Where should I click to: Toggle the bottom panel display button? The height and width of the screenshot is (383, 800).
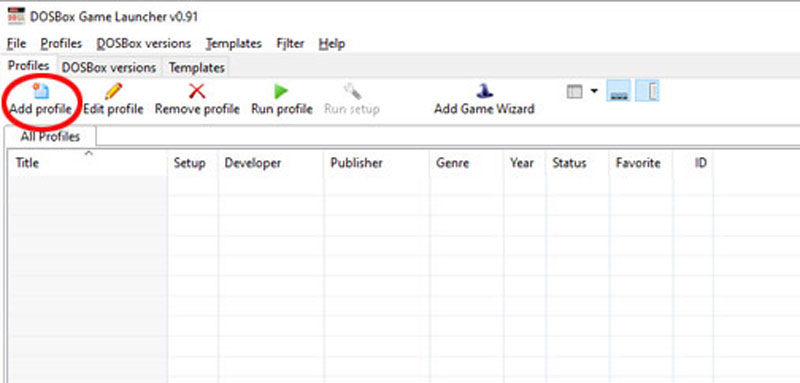(x=619, y=91)
